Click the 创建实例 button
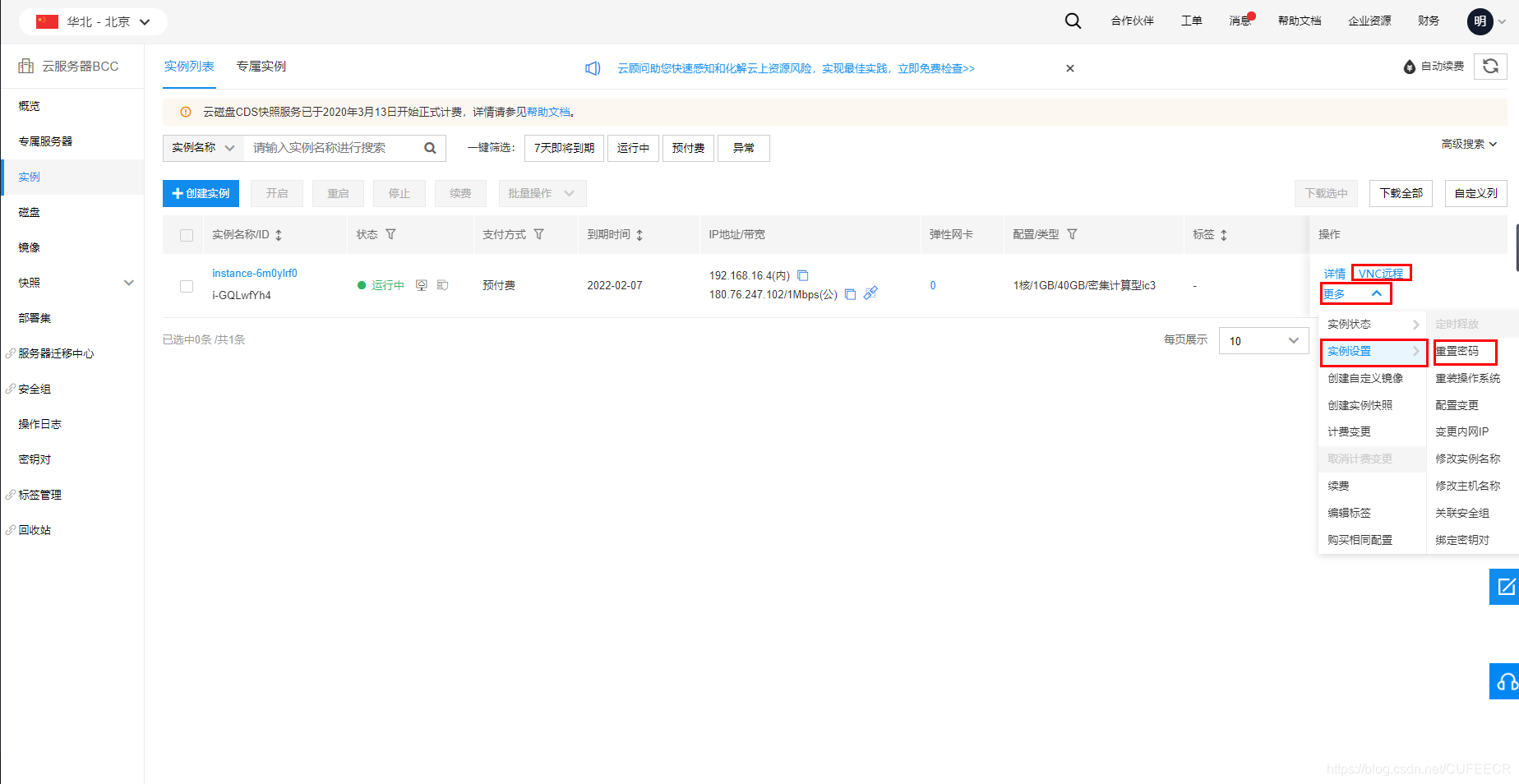Viewport: 1519px width, 784px height. pos(201,193)
